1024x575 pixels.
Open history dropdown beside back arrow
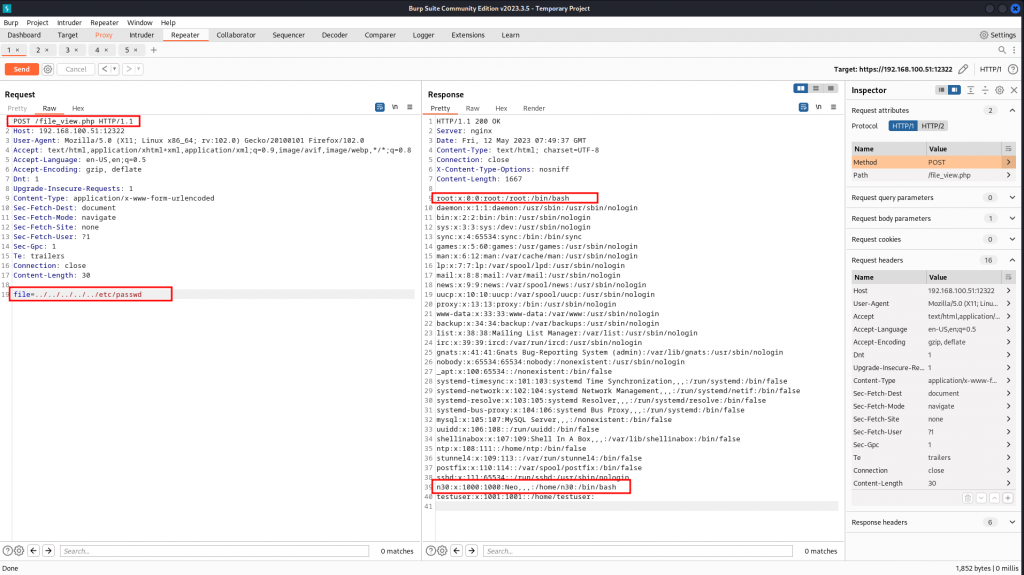(114, 69)
